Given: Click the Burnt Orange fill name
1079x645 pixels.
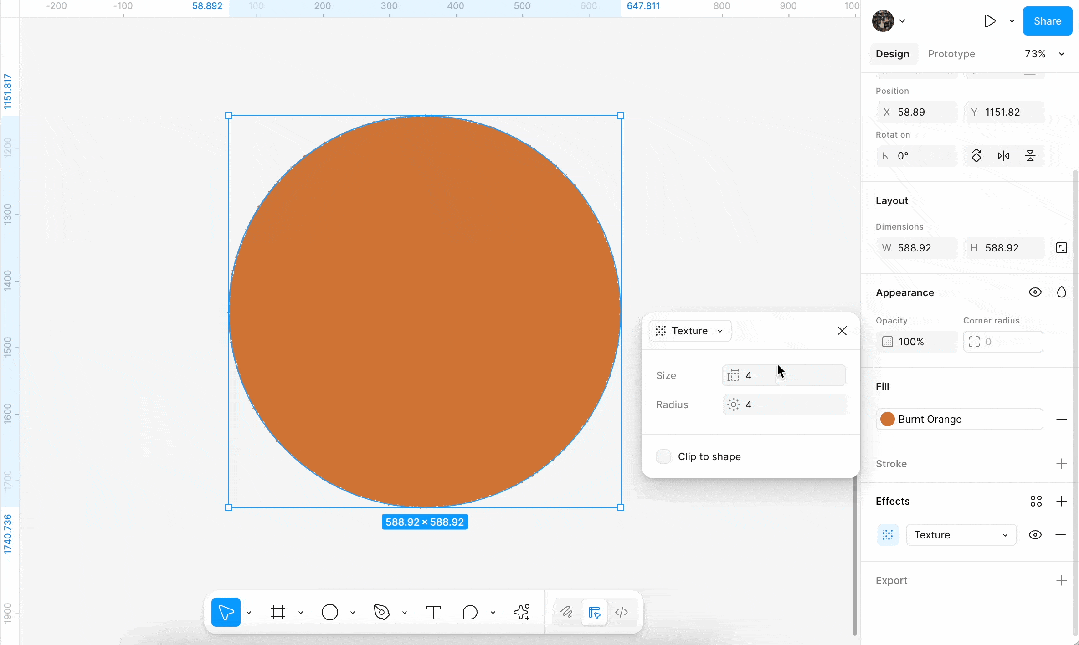Looking at the screenshot, I should (930, 419).
